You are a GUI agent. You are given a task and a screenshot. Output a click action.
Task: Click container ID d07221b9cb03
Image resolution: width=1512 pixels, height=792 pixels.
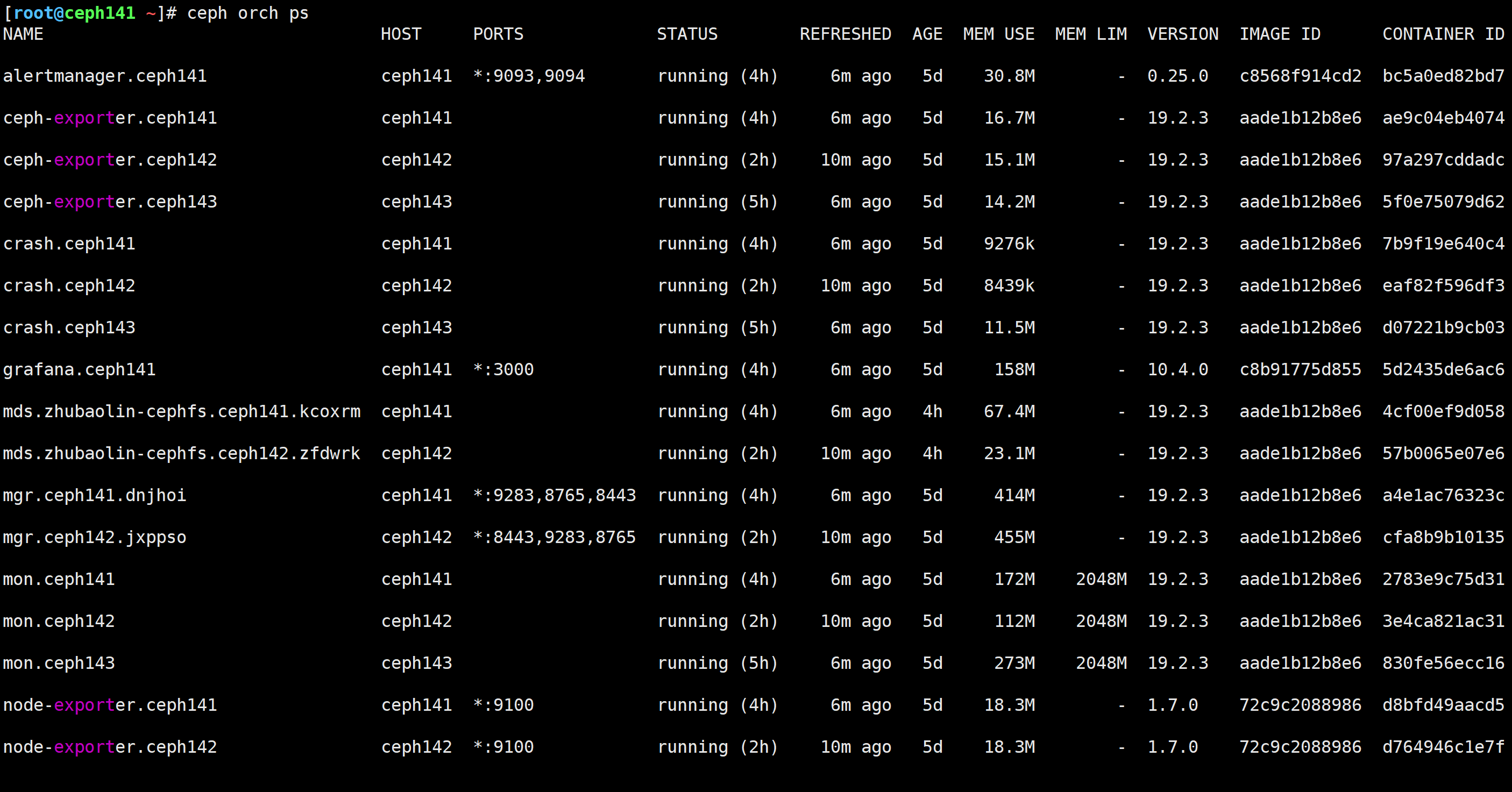pyautogui.click(x=1443, y=327)
